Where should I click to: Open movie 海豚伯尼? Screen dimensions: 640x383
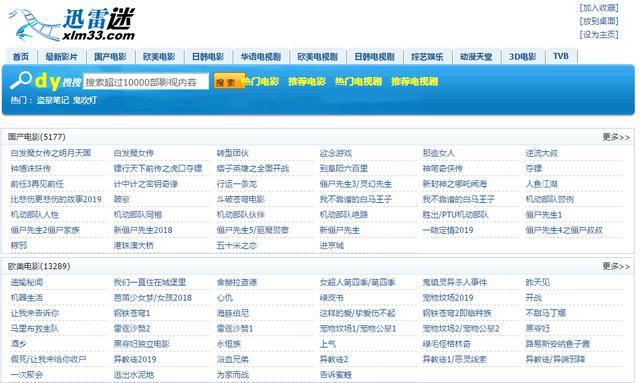click(233, 313)
